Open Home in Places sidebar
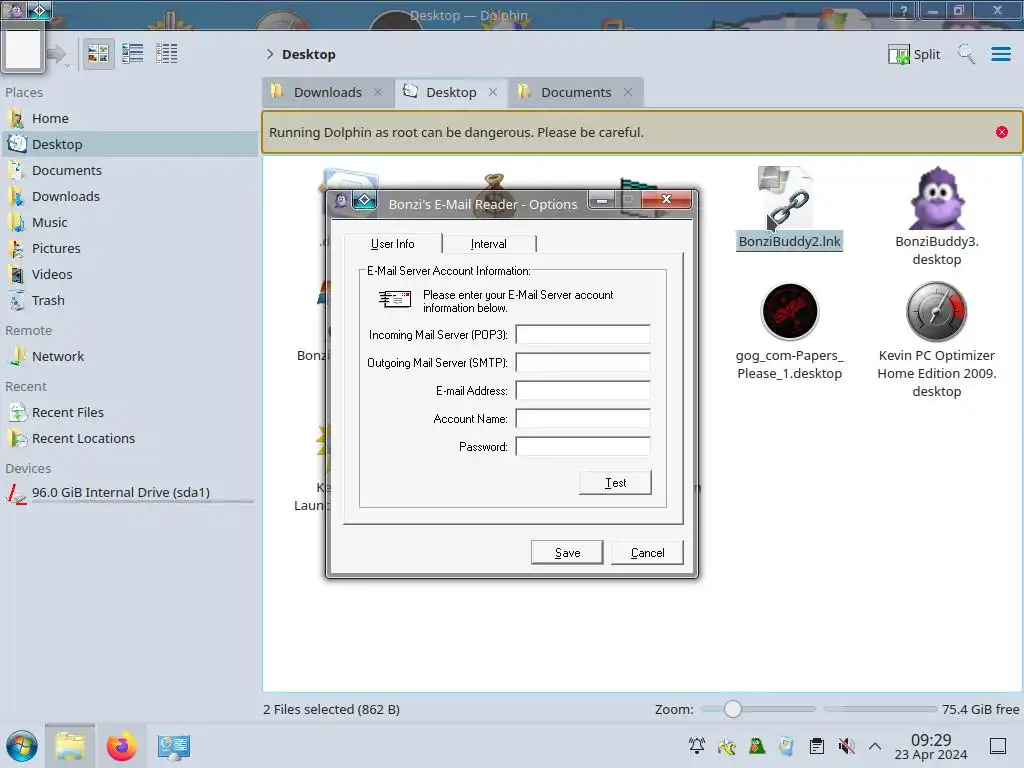This screenshot has width=1024, height=768. (131, 118)
